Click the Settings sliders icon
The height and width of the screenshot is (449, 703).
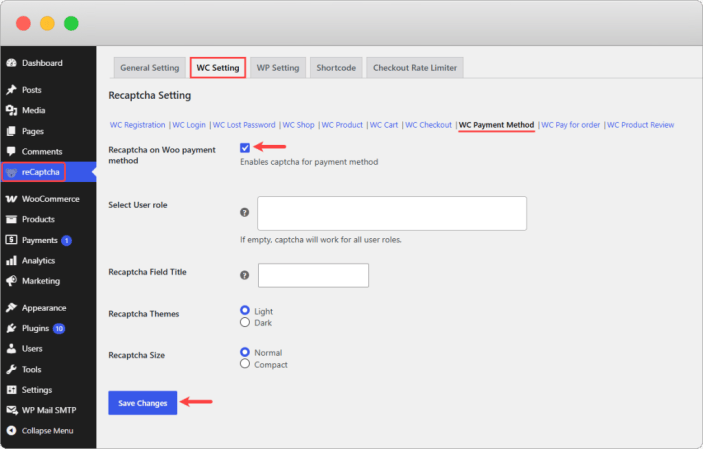(11, 390)
